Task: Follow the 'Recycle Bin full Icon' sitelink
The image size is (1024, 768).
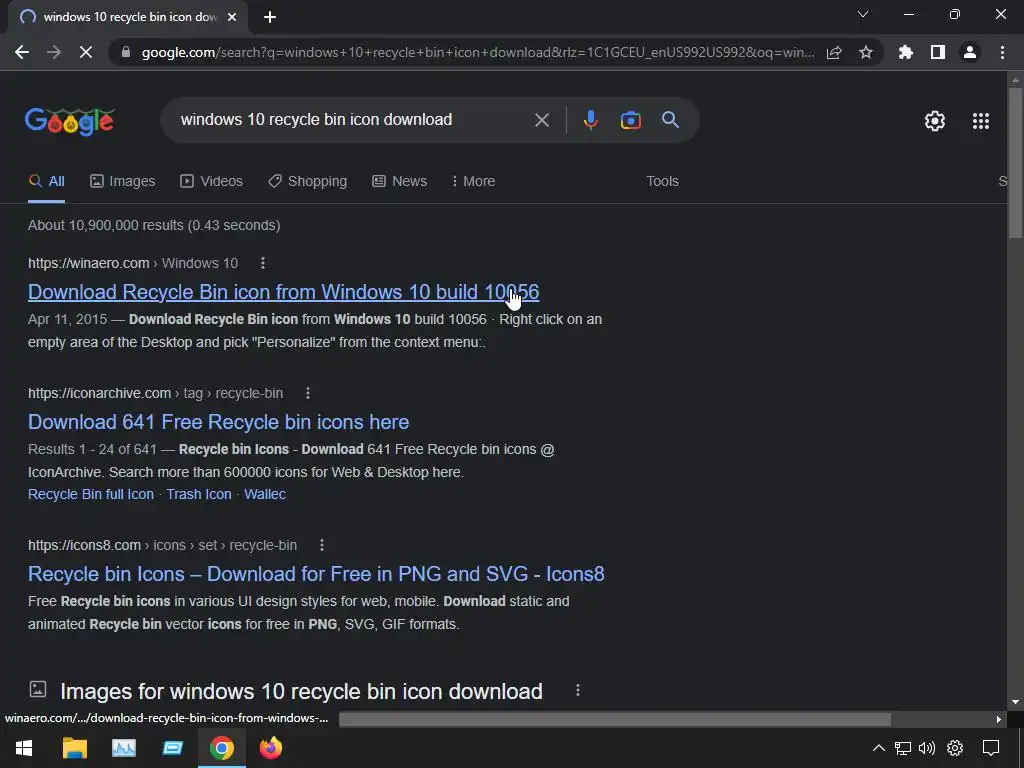Action: pos(91,494)
